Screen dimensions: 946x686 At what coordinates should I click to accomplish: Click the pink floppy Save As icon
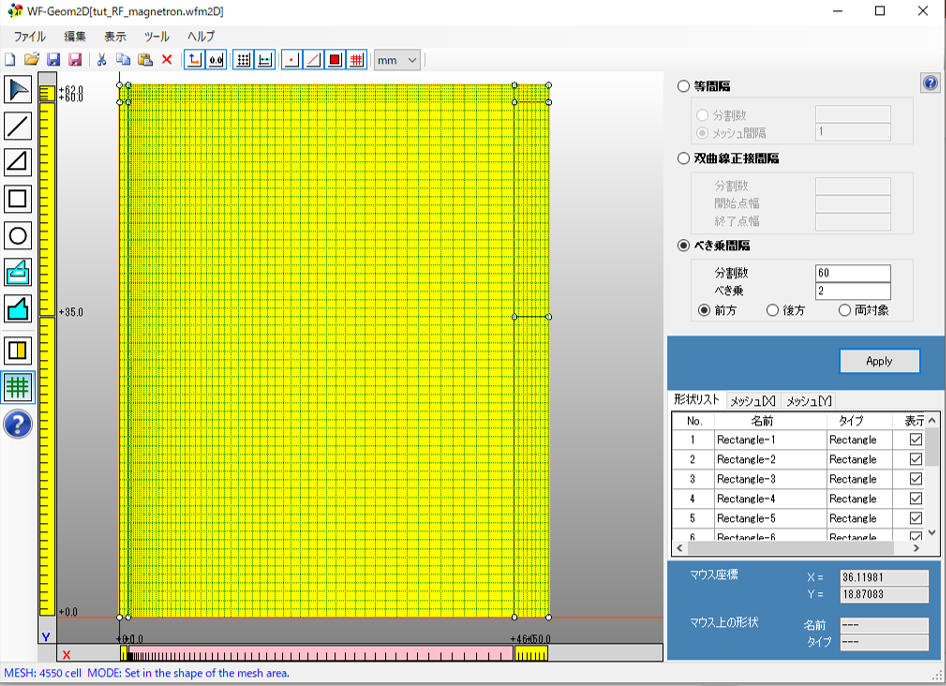(x=75, y=60)
